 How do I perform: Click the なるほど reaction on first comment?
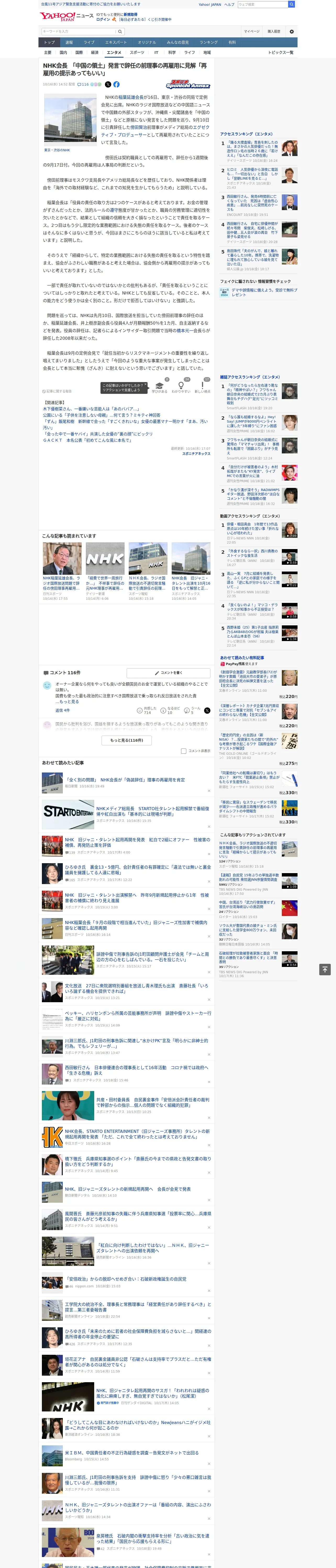[x=171, y=710]
